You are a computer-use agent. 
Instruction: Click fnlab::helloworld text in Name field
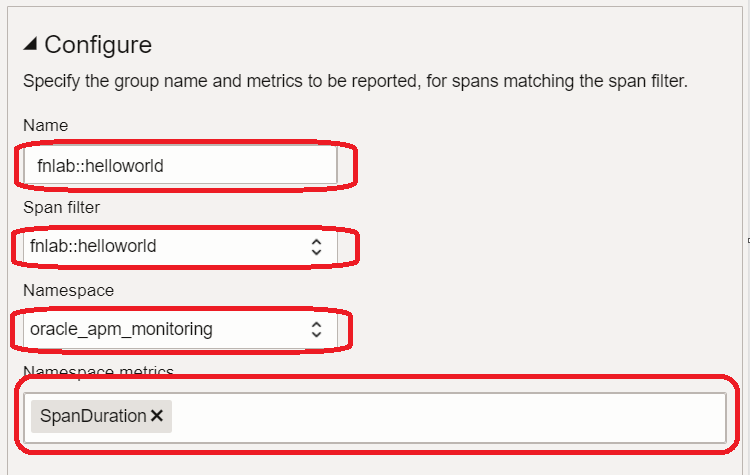(x=96, y=166)
